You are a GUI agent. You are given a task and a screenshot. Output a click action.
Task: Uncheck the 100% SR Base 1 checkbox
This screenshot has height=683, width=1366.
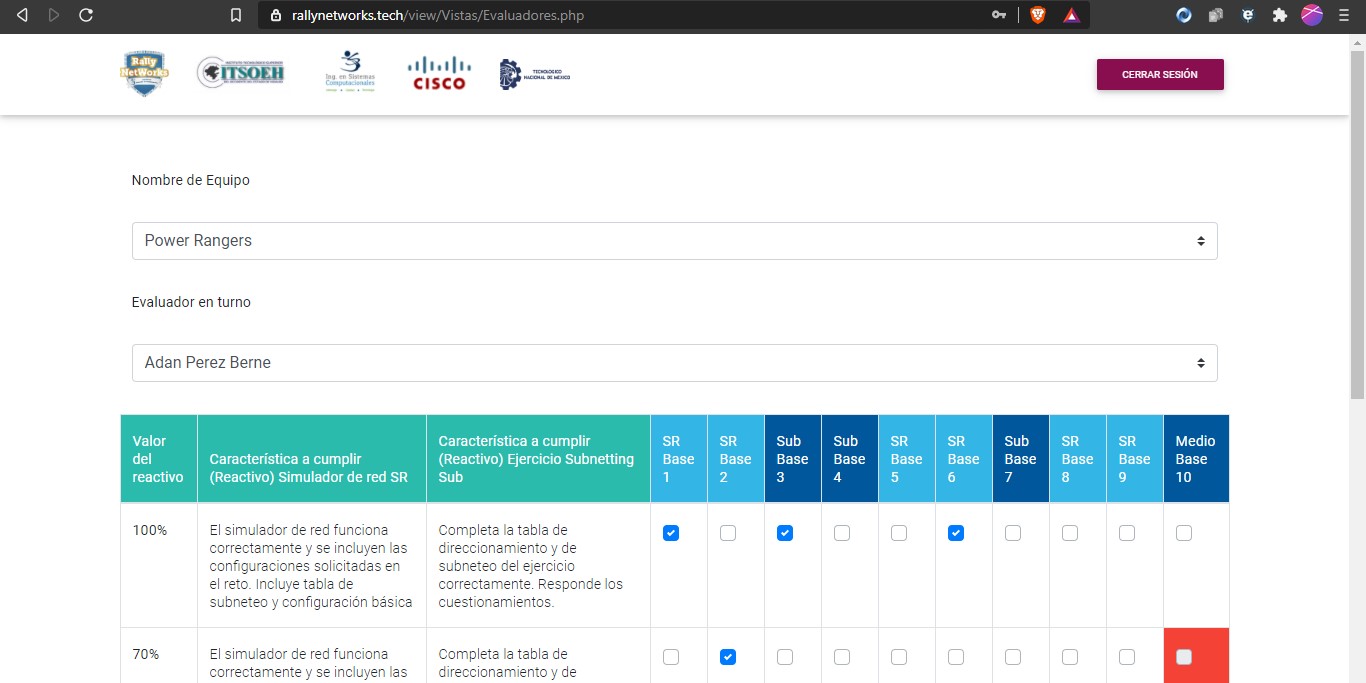click(x=671, y=533)
